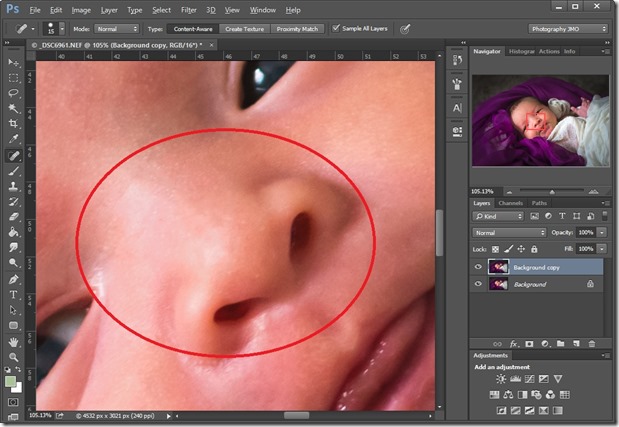Open the status bar info arrow
Viewport: 619px width, 427px height.
169,416
